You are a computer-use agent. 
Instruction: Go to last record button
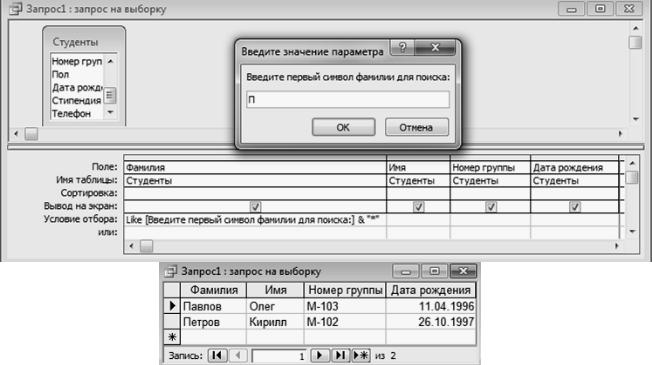(340, 355)
